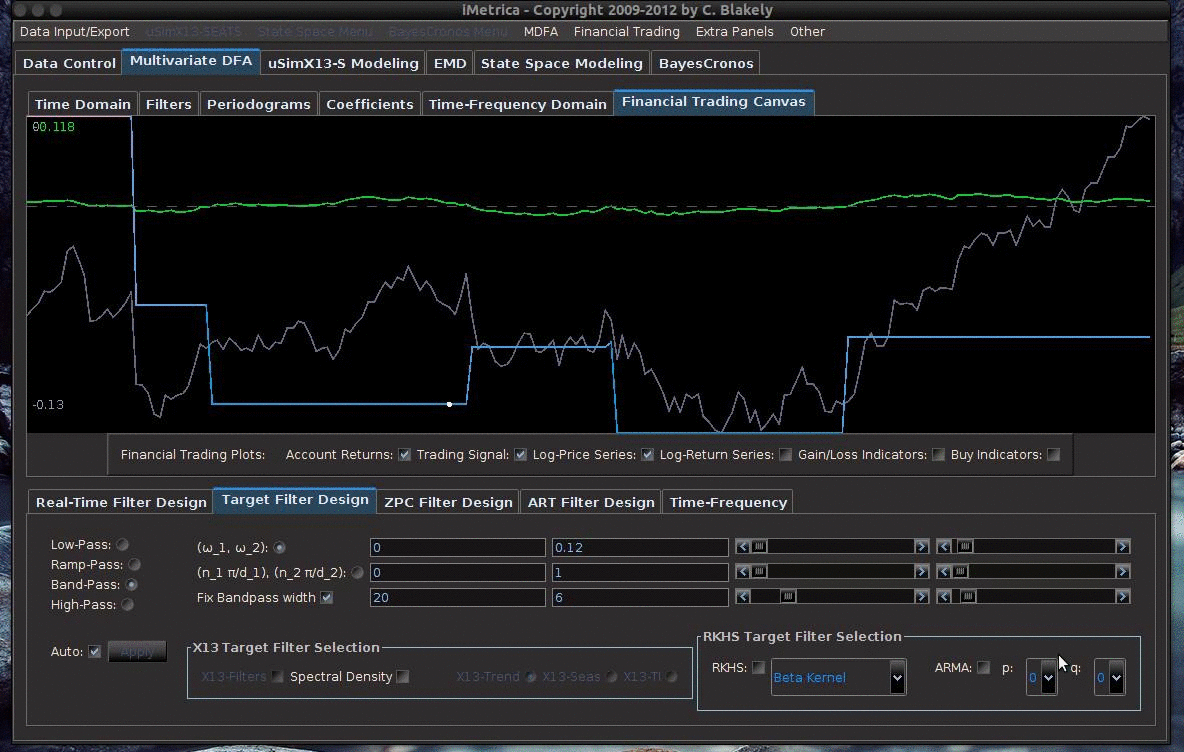Enable the Log-Return Series checkbox
Screen dimensions: 1184x752
click(x=786, y=455)
